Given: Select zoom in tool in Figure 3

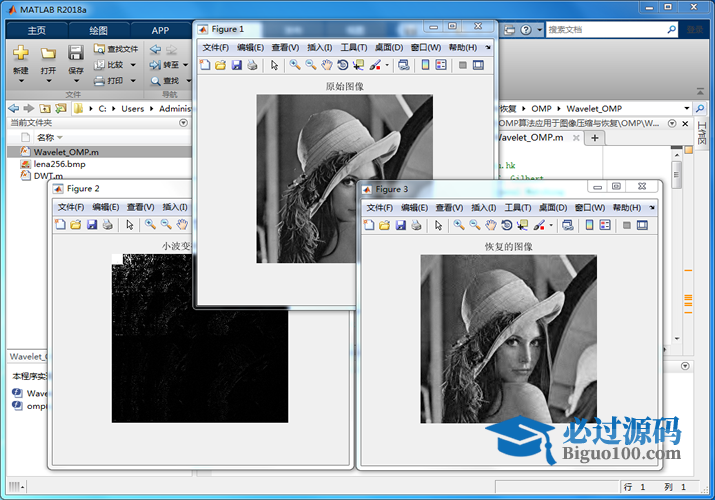Looking at the screenshot, I should [459, 225].
